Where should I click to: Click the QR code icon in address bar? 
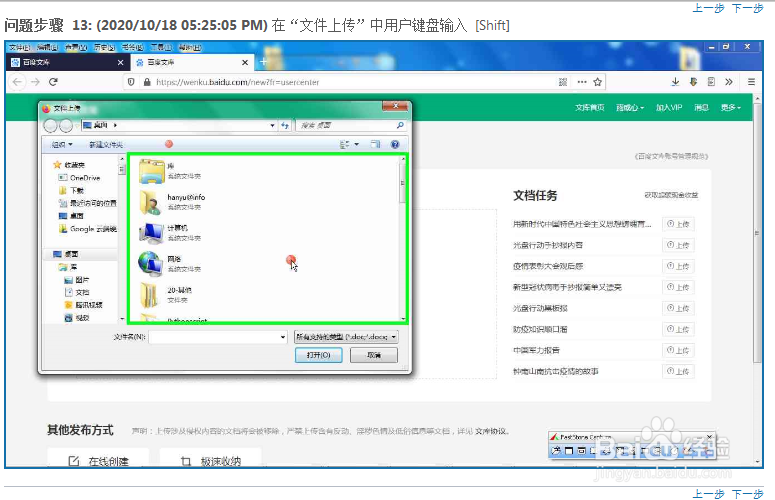pyautogui.click(x=562, y=82)
